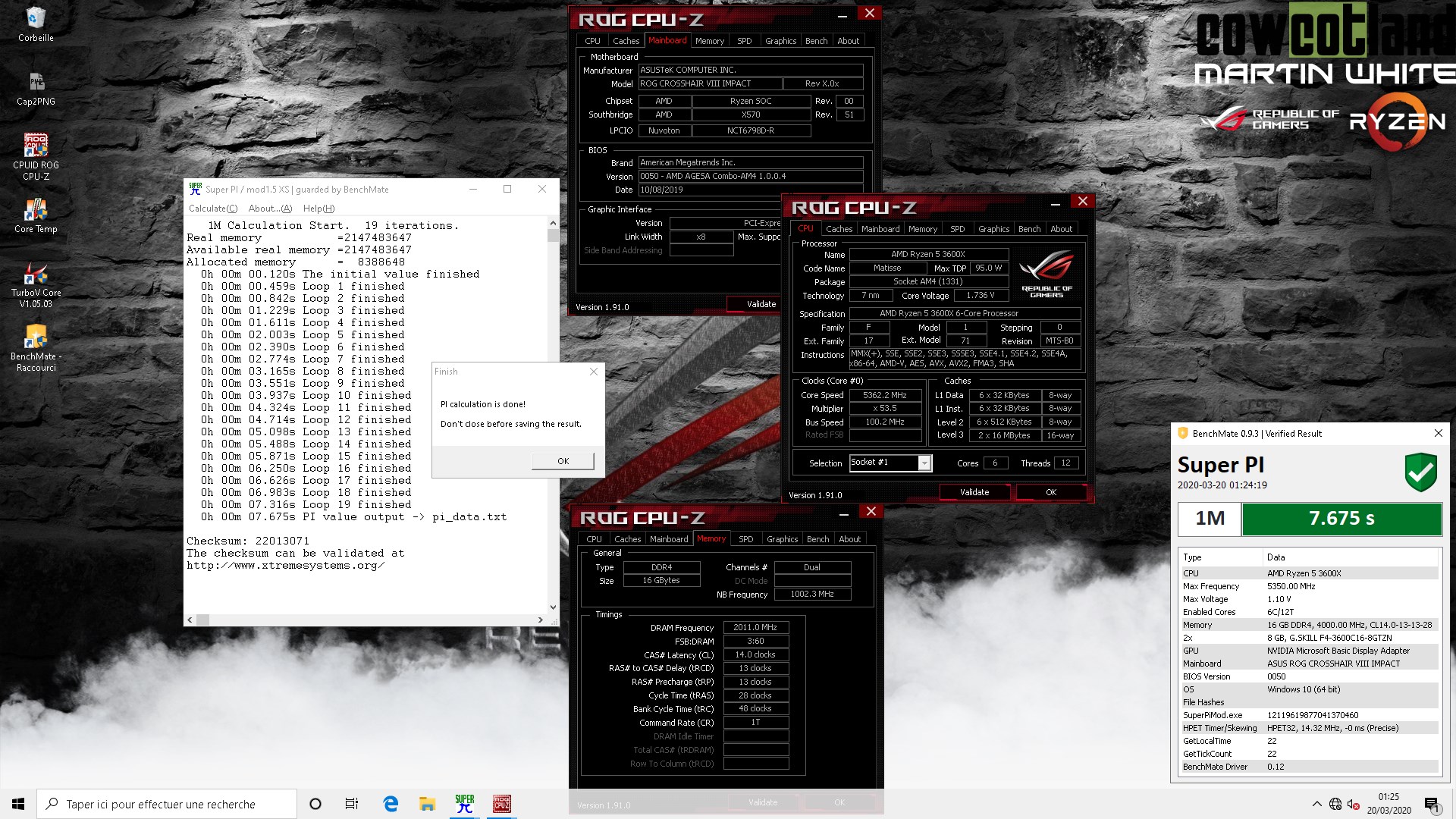Select the Checksum: 22013071 line
The height and width of the screenshot is (819, 1456).
[248, 541]
